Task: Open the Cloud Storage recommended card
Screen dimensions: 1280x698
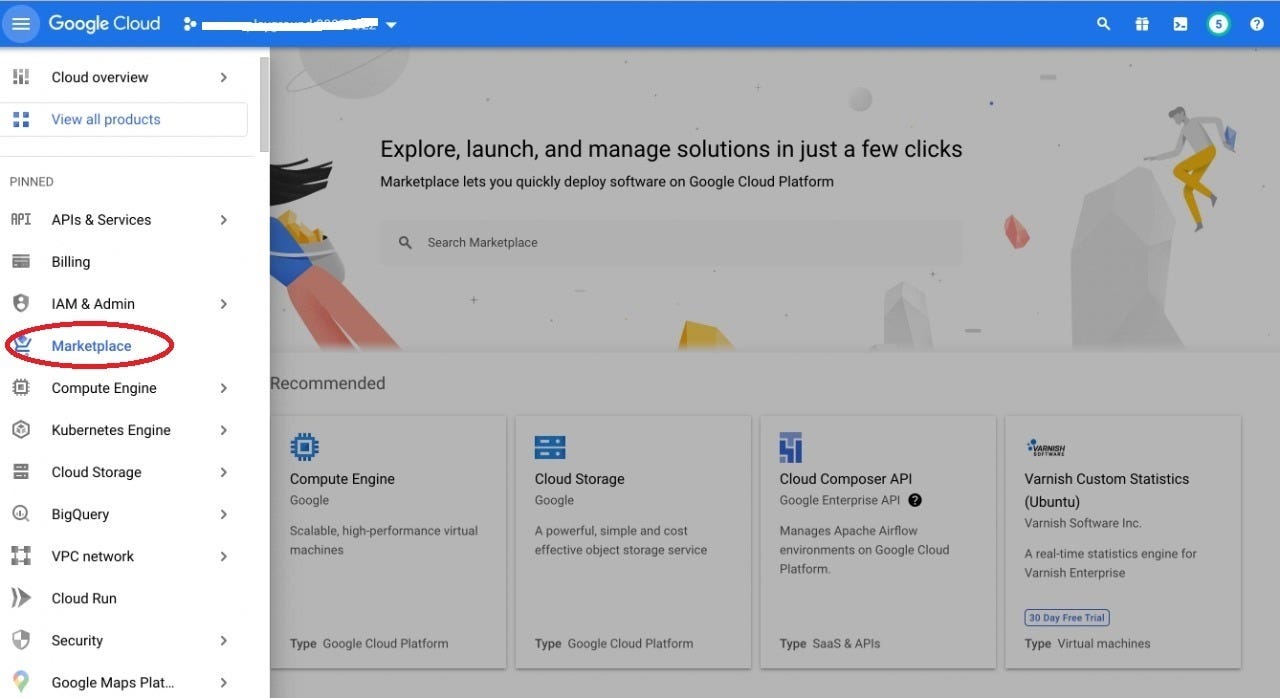Action: (x=633, y=542)
